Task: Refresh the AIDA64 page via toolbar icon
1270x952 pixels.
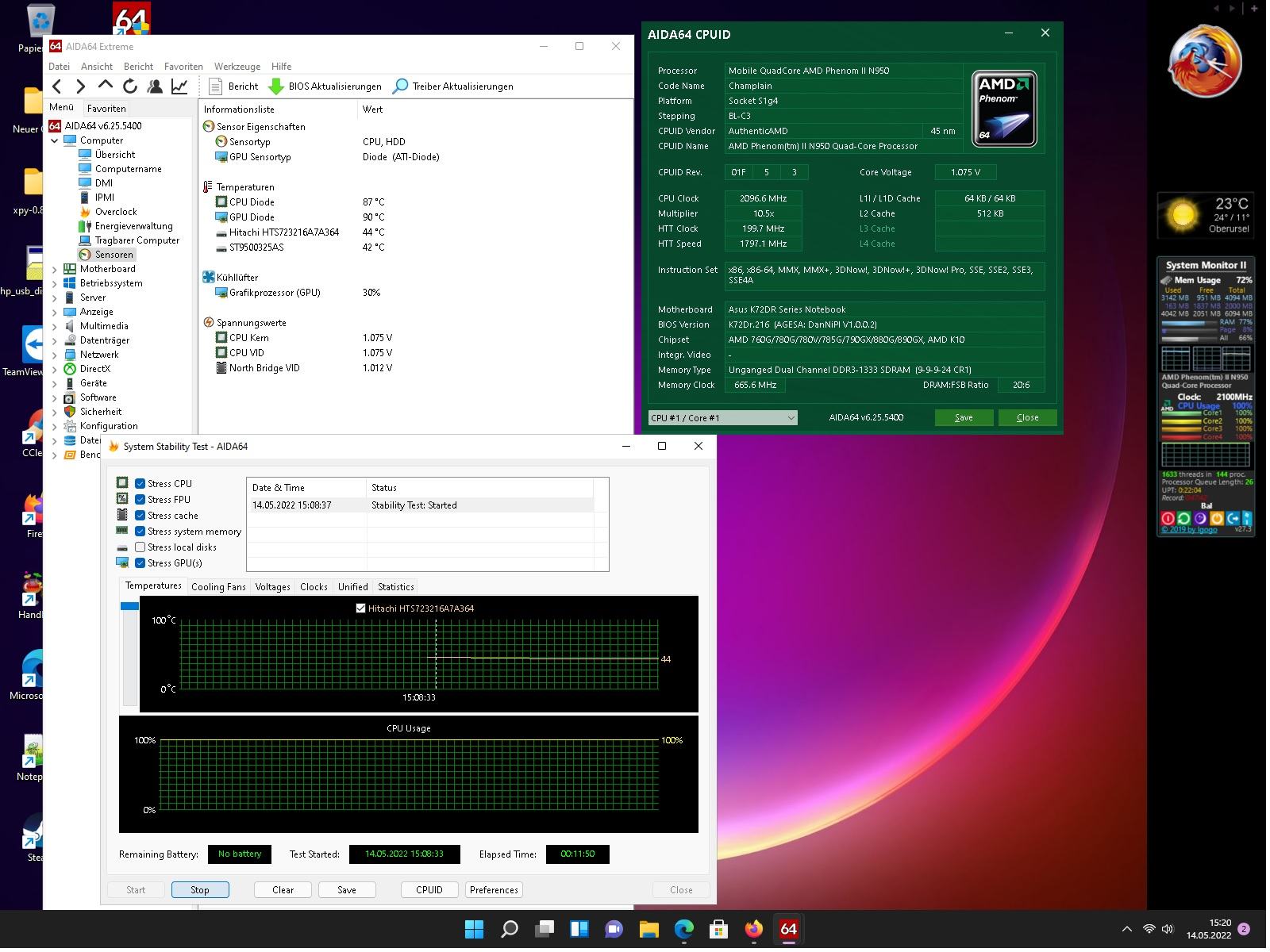Action: click(130, 86)
